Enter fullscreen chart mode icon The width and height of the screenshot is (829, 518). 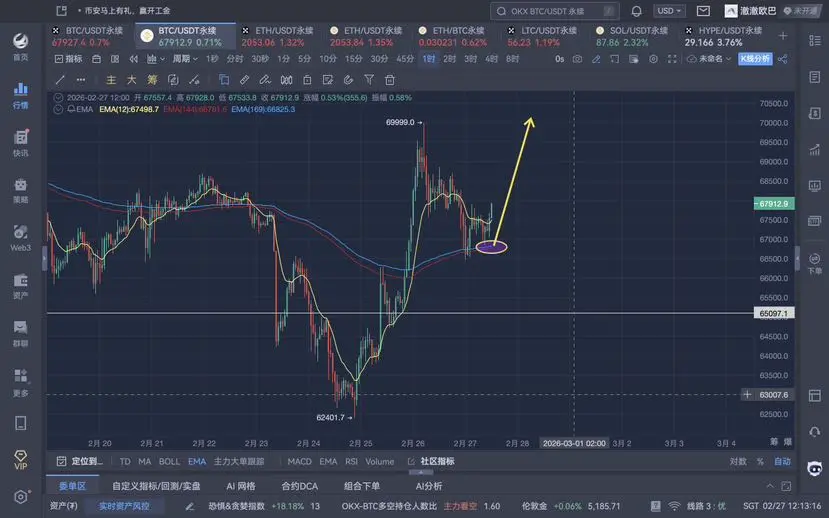672,59
